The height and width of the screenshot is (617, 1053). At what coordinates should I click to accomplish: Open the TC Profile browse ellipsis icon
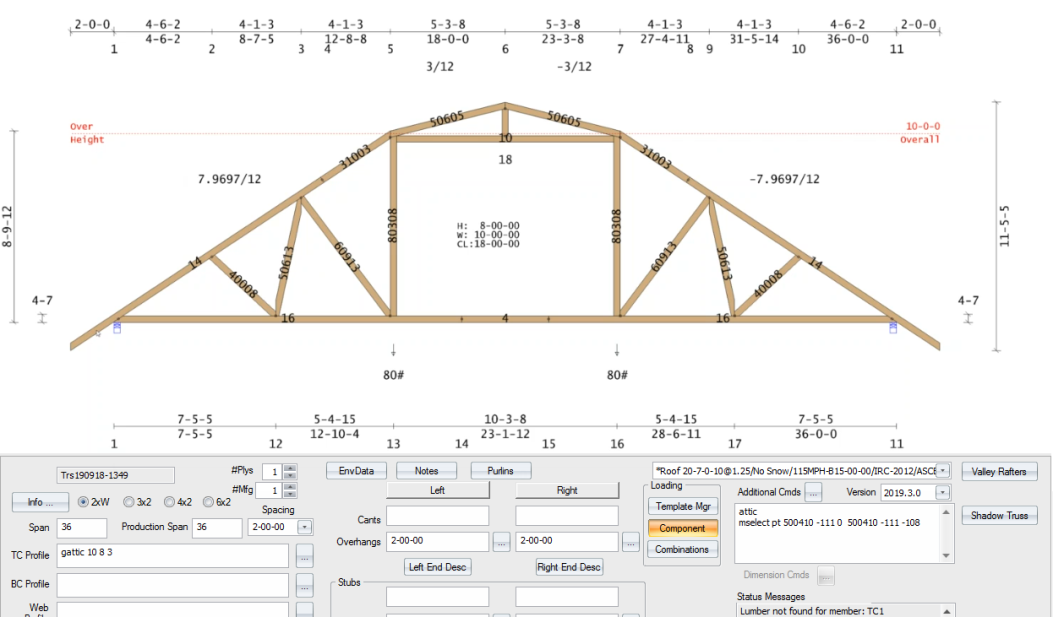tap(304, 558)
